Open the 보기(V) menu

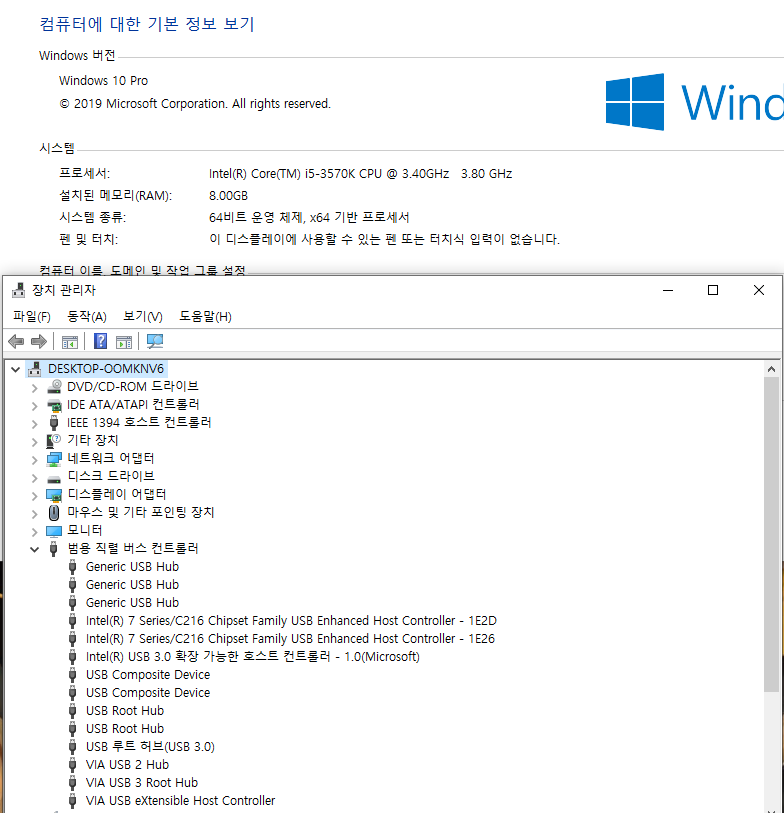point(143,316)
